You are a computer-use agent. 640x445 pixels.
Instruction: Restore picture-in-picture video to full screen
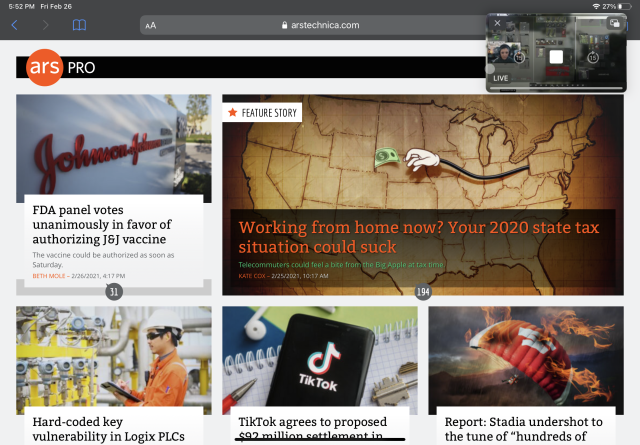pyautogui.click(x=617, y=24)
